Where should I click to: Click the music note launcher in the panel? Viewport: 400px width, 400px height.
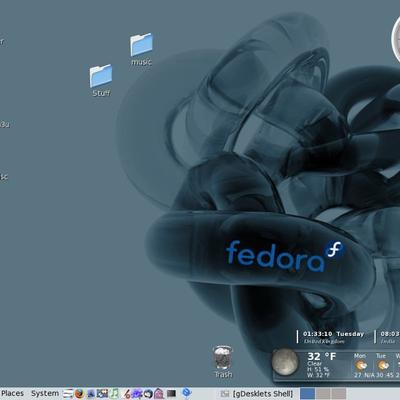tap(114, 393)
